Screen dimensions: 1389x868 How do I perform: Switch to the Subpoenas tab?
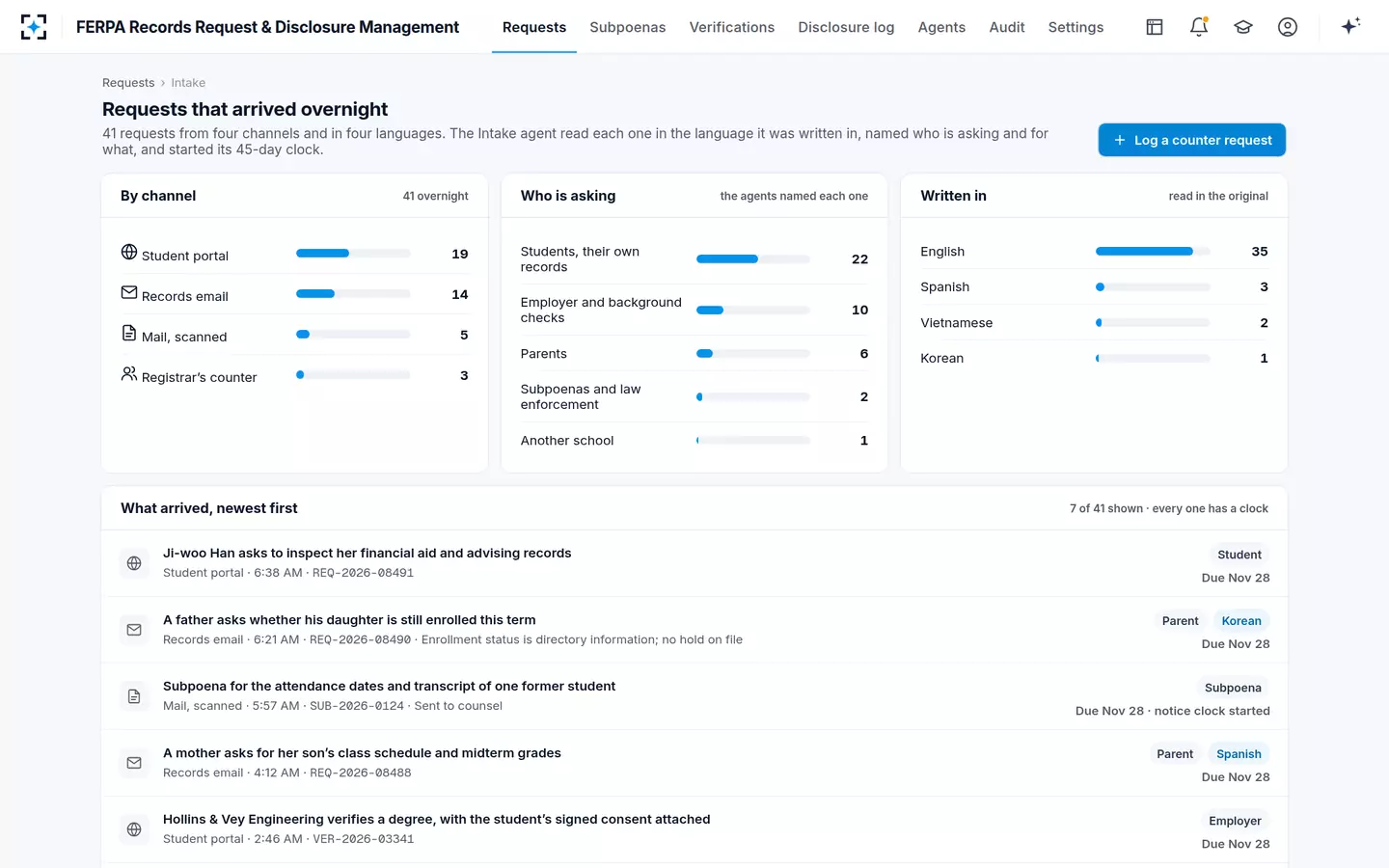coord(628,27)
